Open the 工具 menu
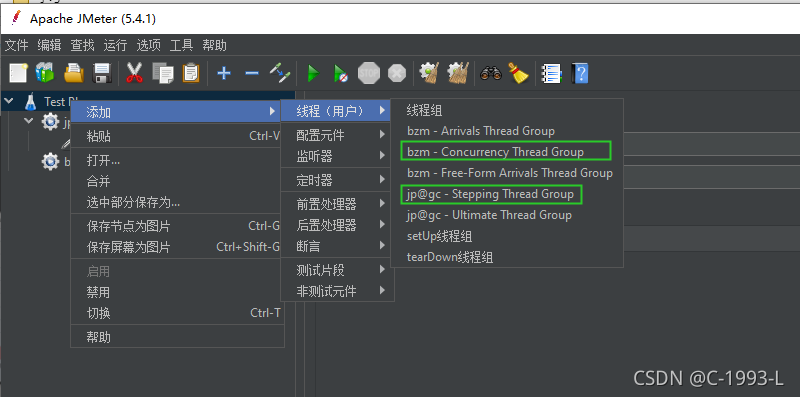800x397 pixels. click(181, 45)
